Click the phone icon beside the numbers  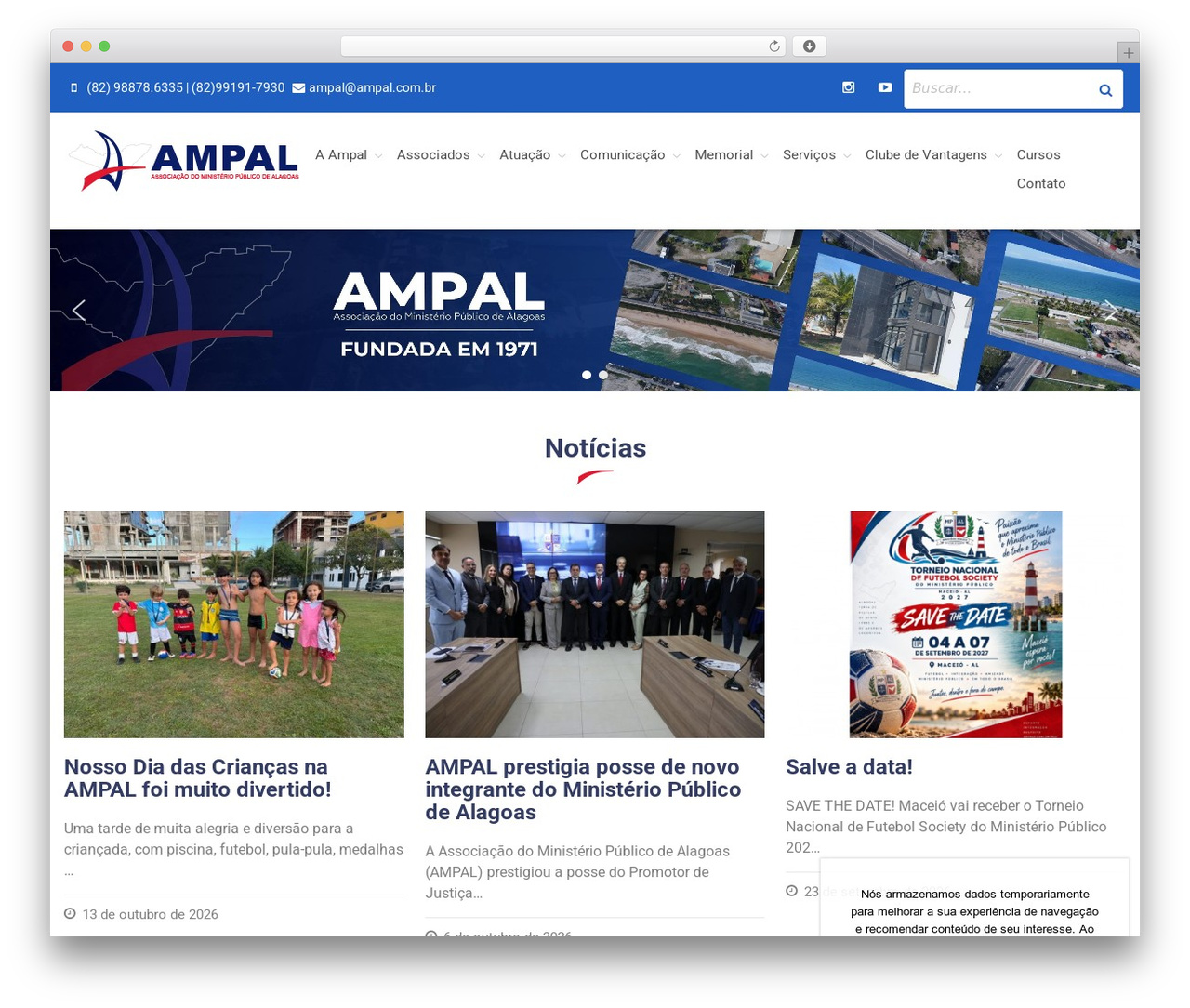click(x=74, y=87)
